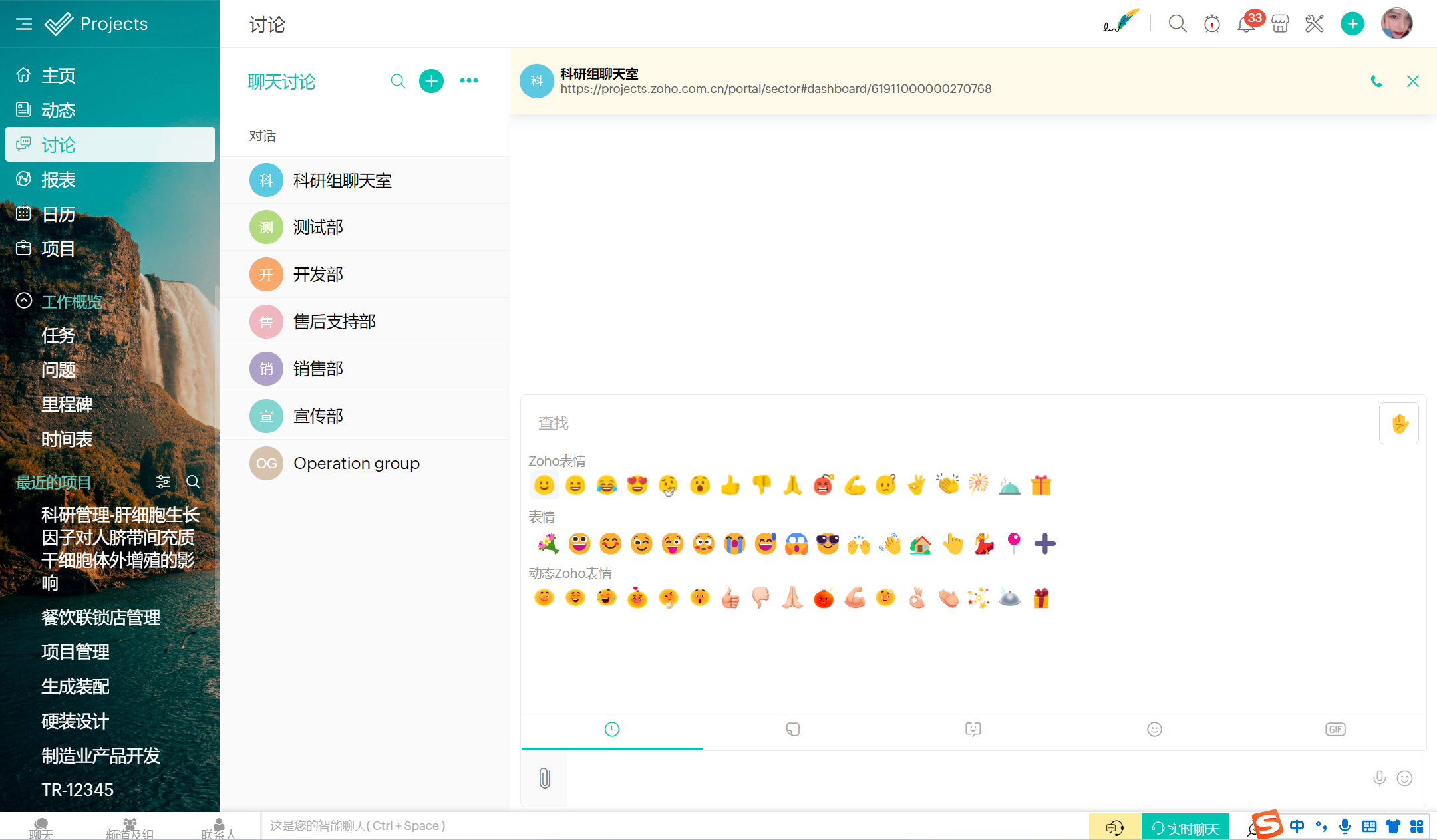Open three-dots more options menu
The image size is (1437, 840).
(x=469, y=81)
